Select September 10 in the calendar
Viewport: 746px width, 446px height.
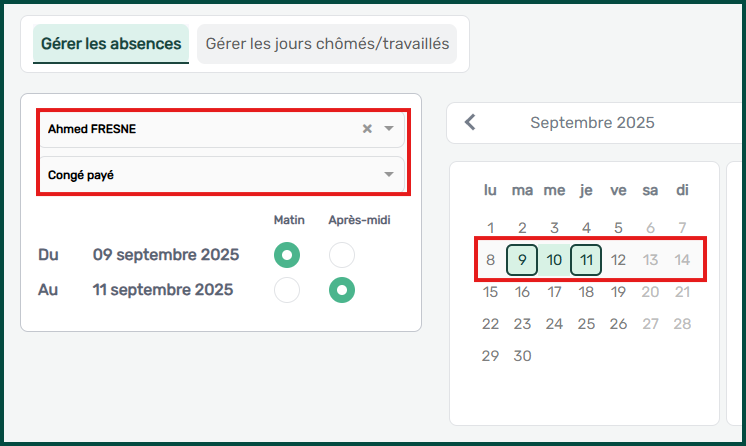(x=554, y=260)
